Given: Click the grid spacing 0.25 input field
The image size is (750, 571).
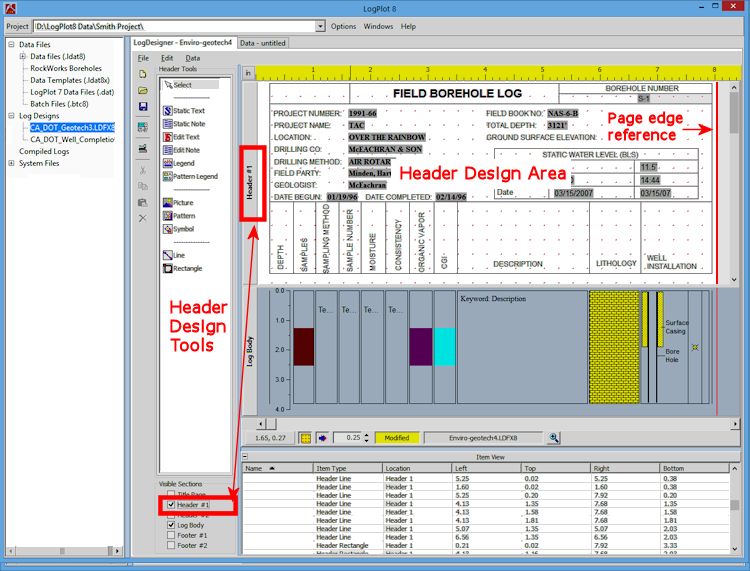Looking at the screenshot, I should (348, 438).
